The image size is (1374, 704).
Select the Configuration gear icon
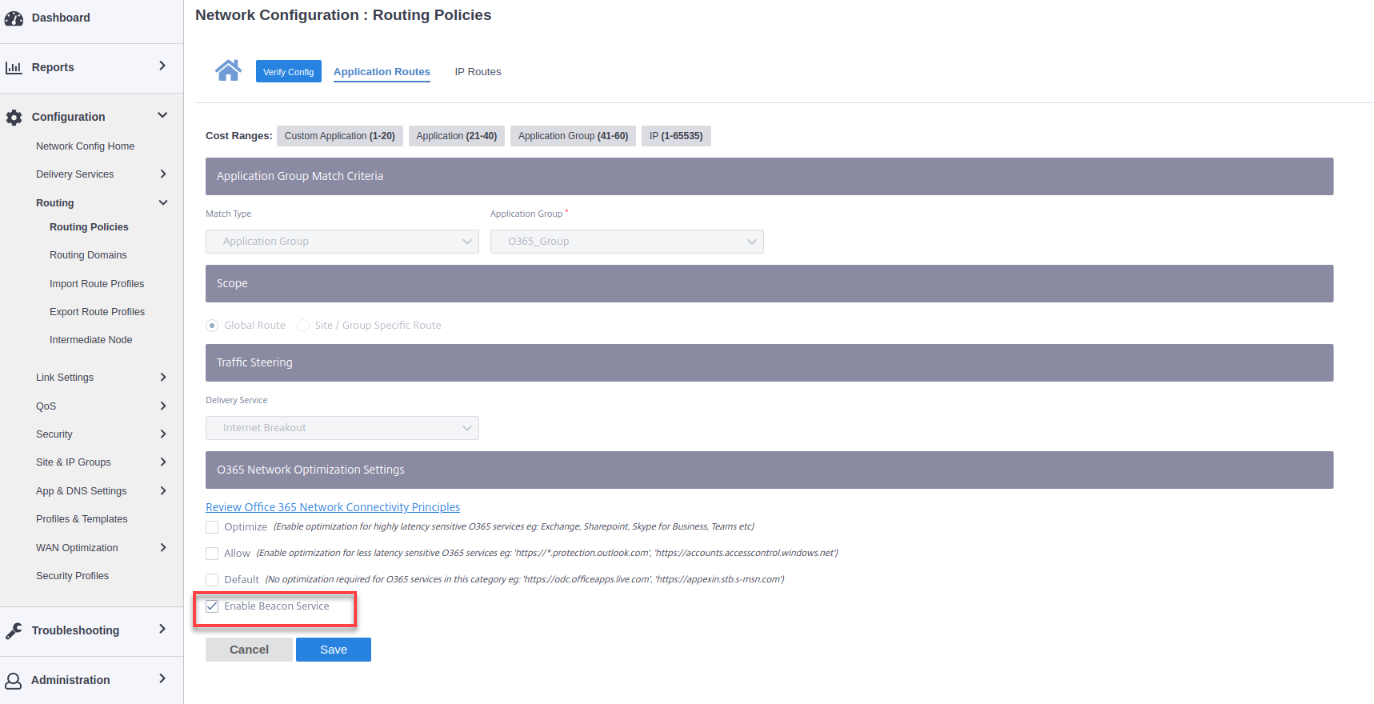tap(14, 117)
